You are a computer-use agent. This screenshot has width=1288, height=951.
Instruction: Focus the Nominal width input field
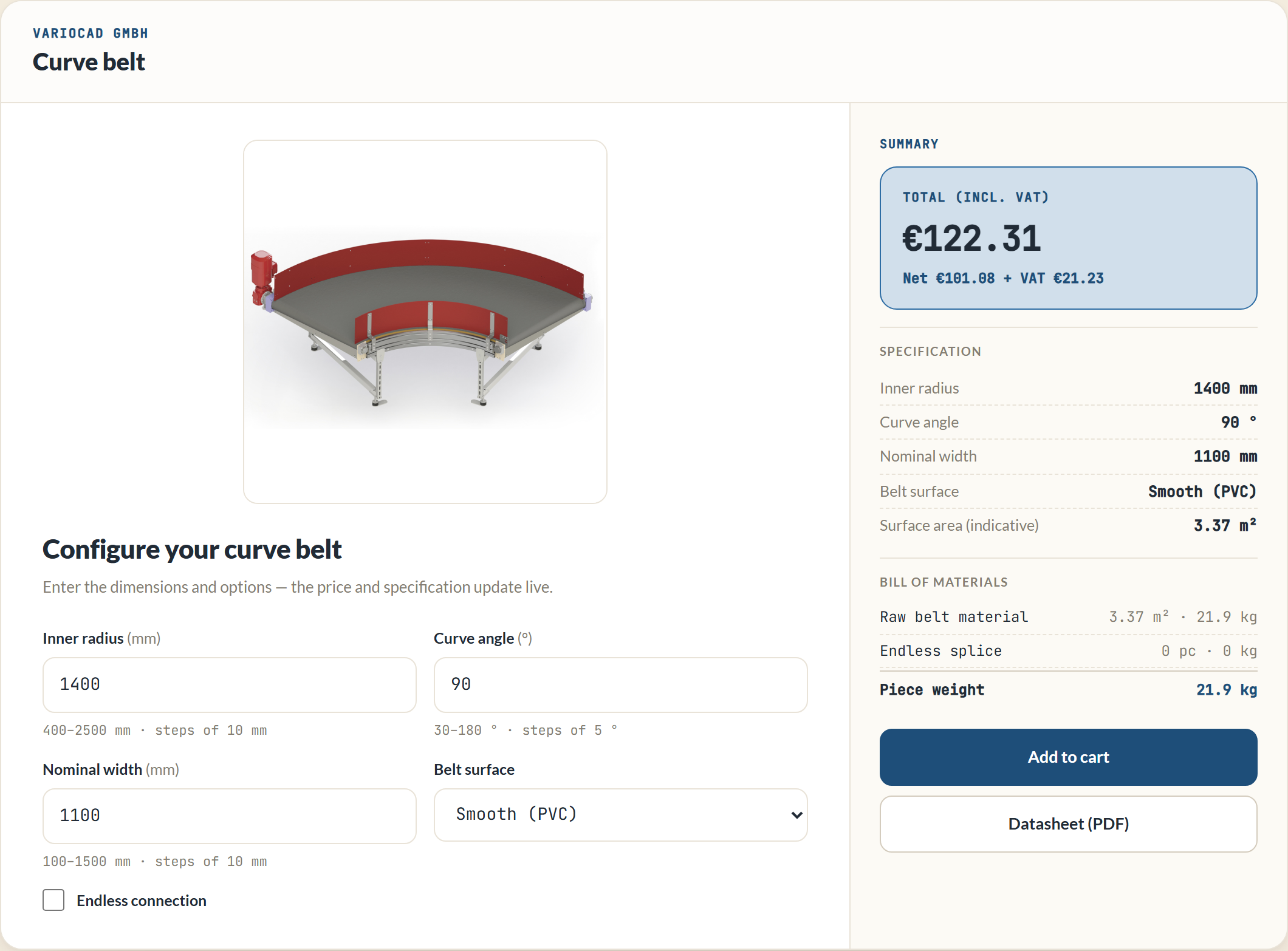click(x=229, y=816)
